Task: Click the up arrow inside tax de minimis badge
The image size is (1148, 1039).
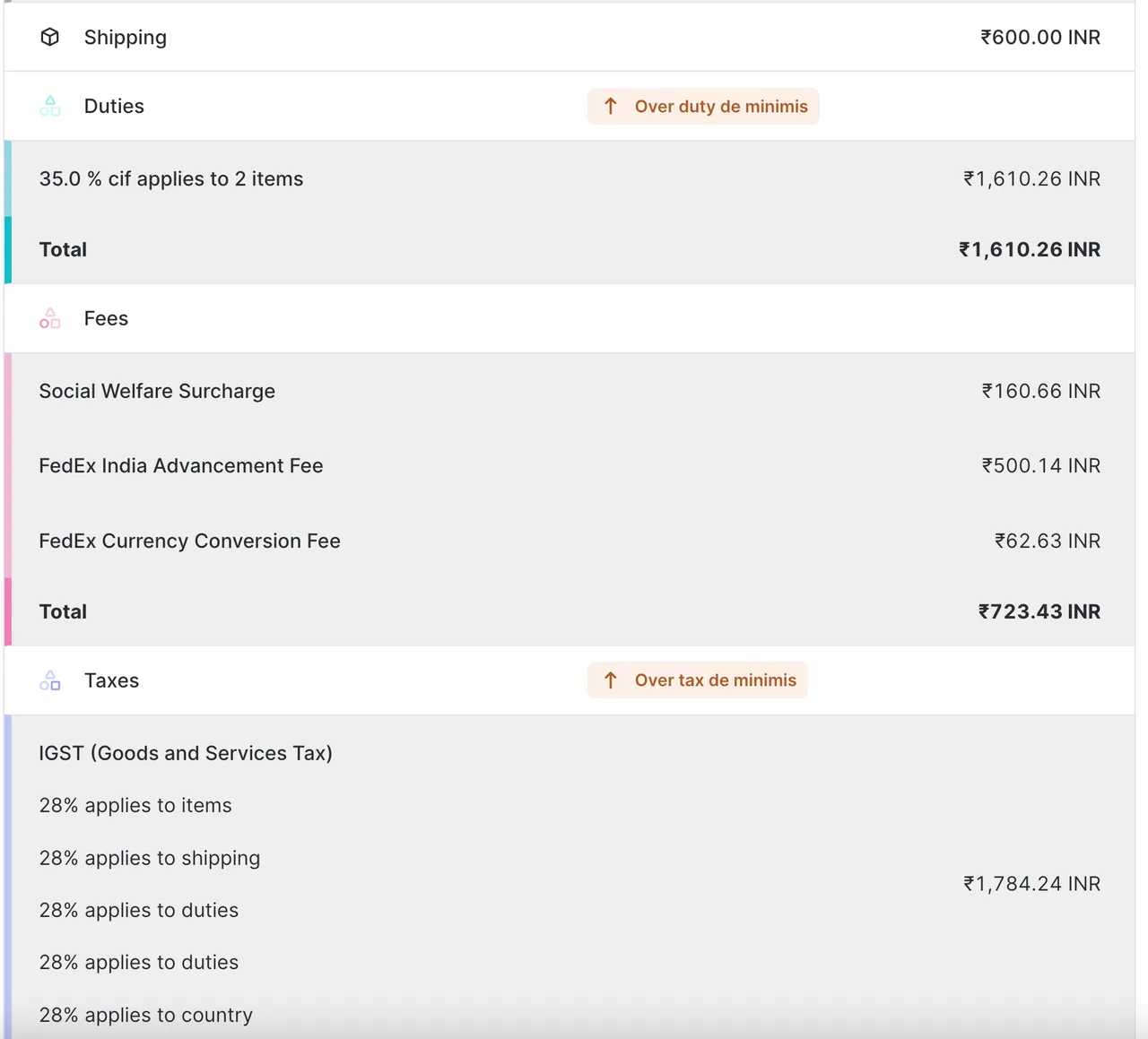Action: coord(611,680)
